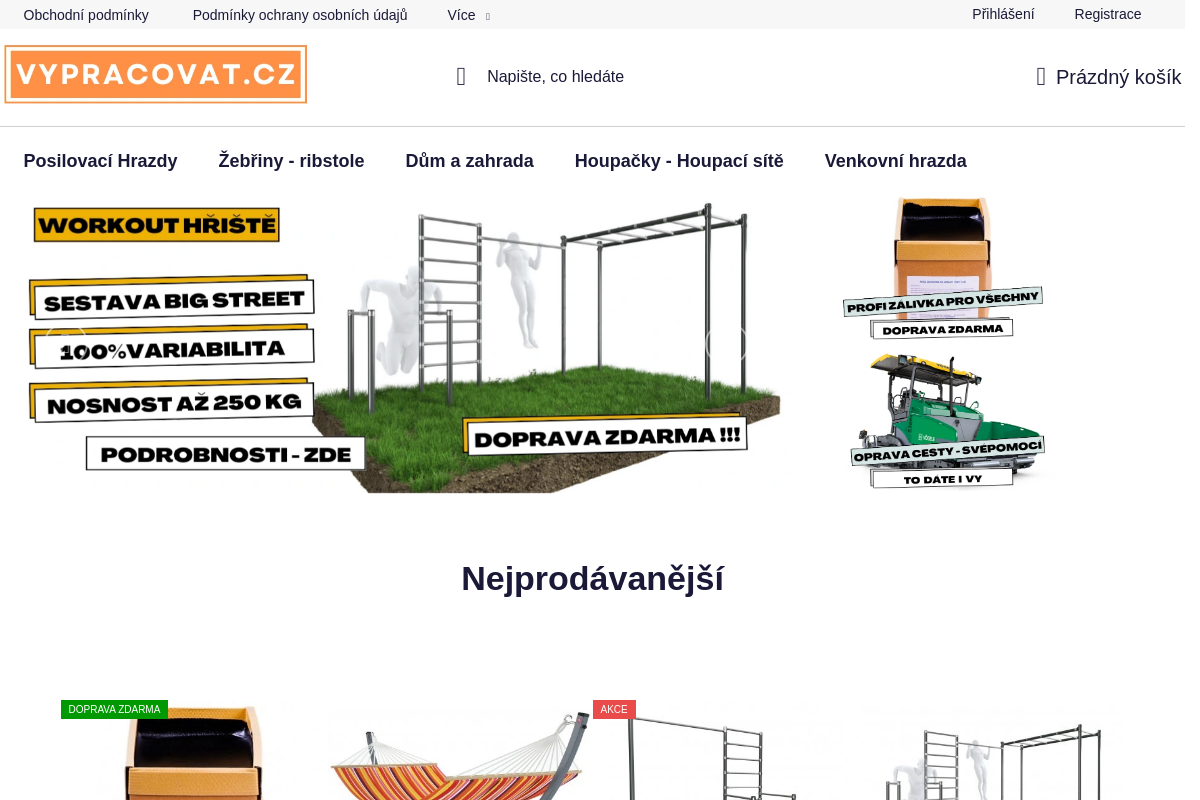Select the Žebřiny - ribstole menu item
Image resolution: width=1200 pixels, height=800 pixels.
[291, 160]
